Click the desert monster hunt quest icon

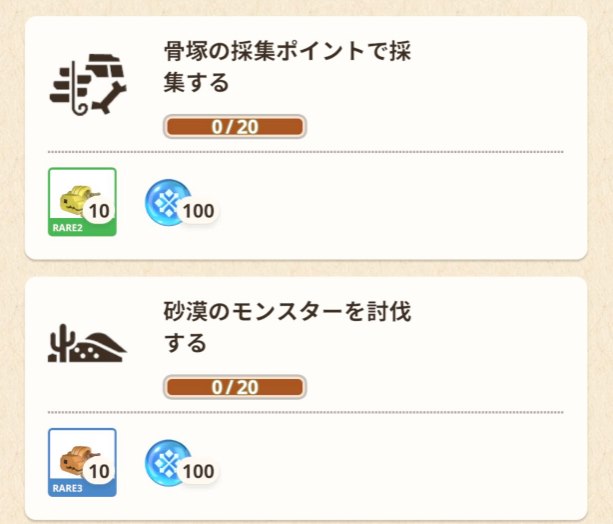tap(88, 344)
